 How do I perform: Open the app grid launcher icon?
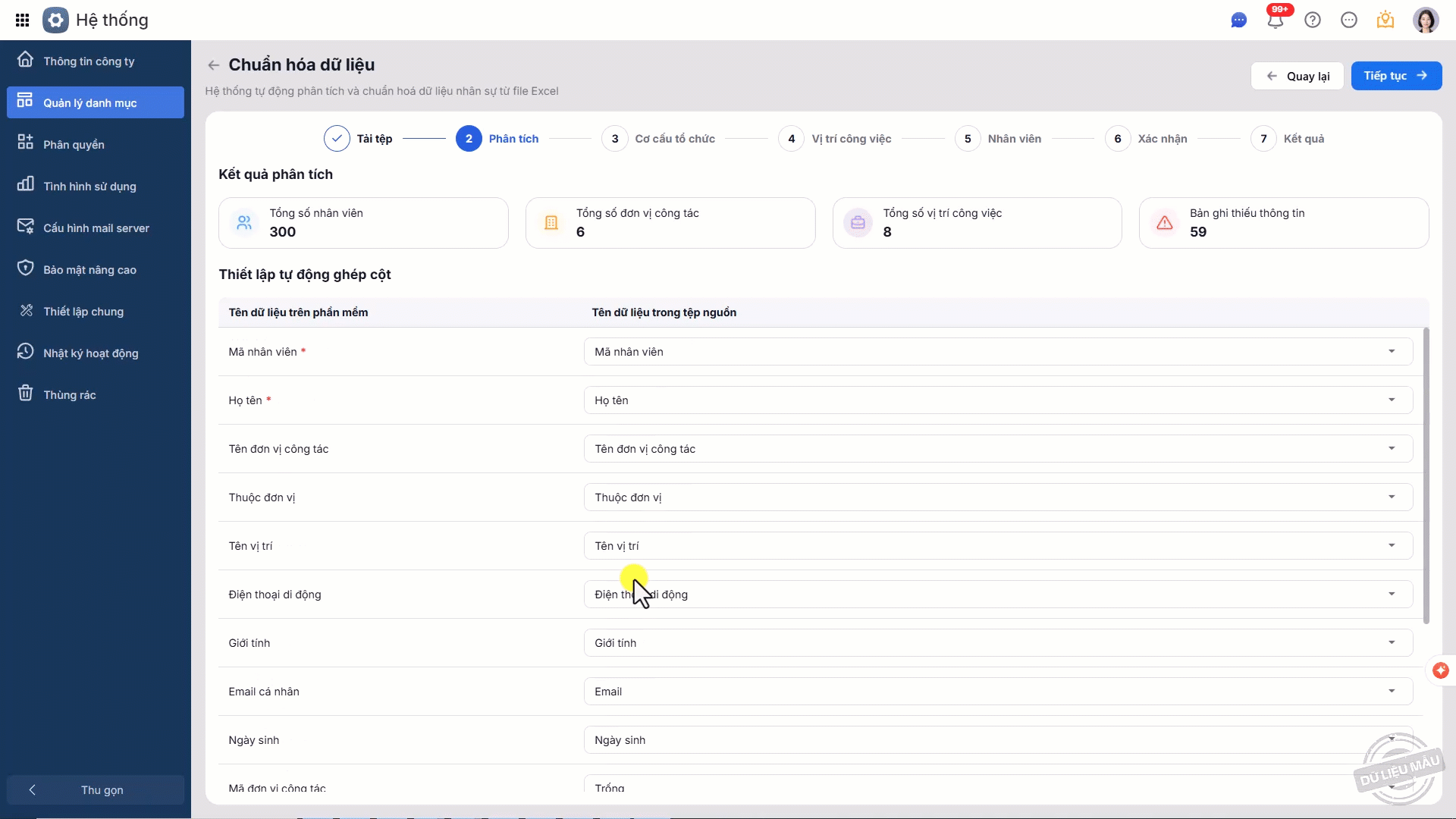[x=23, y=20]
